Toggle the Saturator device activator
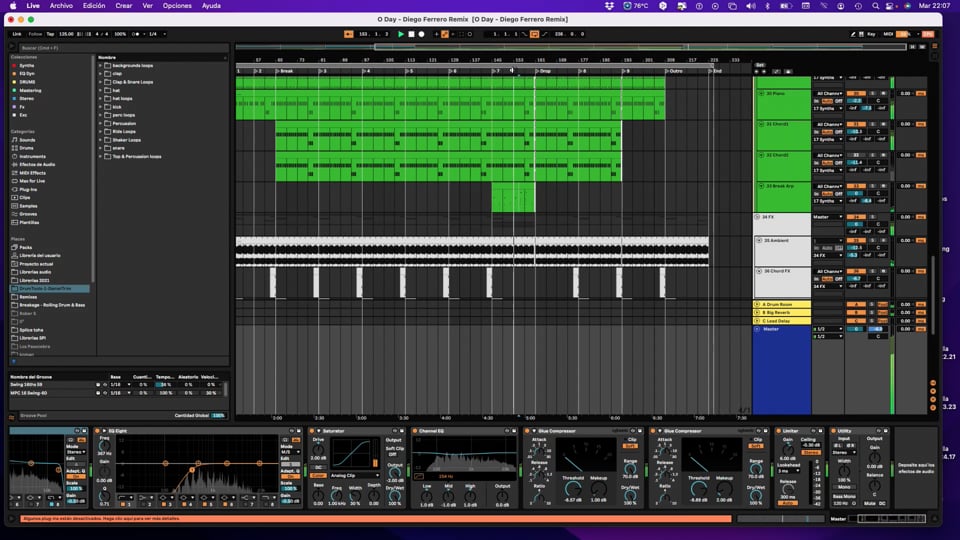The width and height of the screenshot is (960, 540). point(312,431)
